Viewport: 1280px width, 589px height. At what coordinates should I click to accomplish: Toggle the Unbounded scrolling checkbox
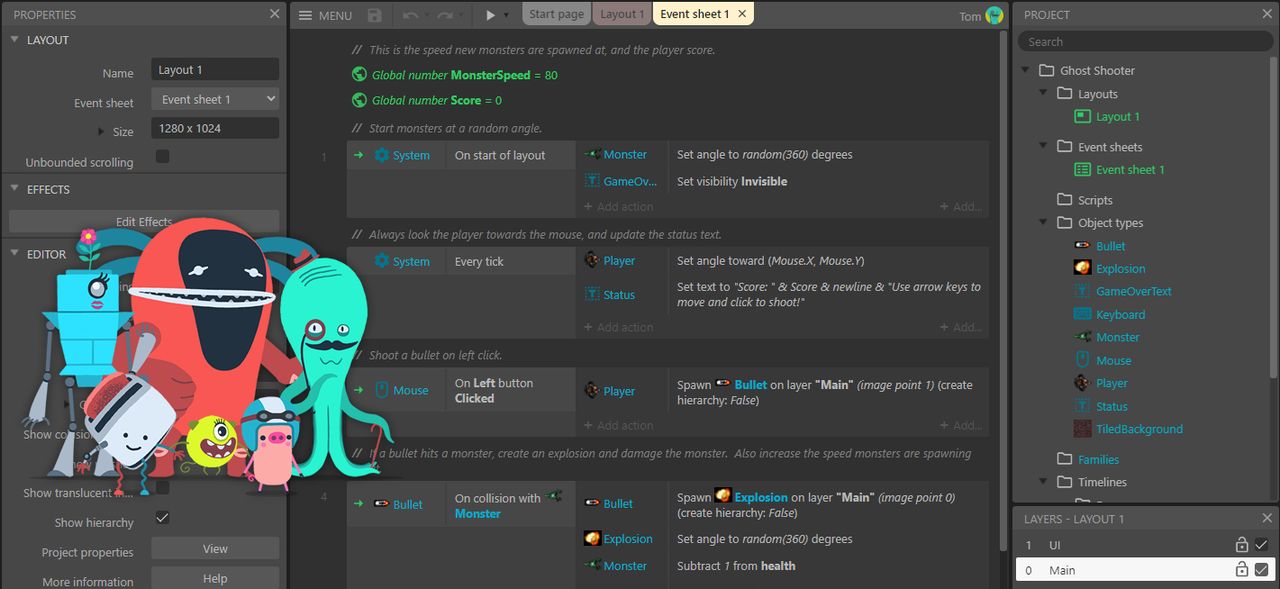[x=162, y=157]
